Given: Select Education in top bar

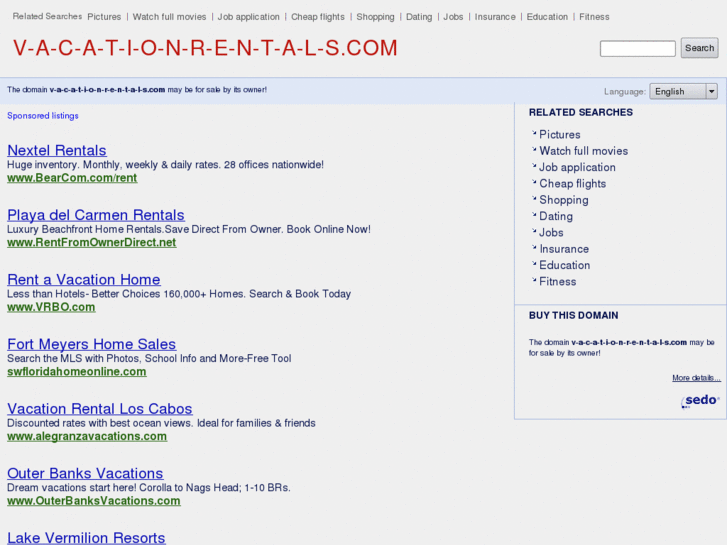Looking at the screenshot, I should (x=547, y=17).
